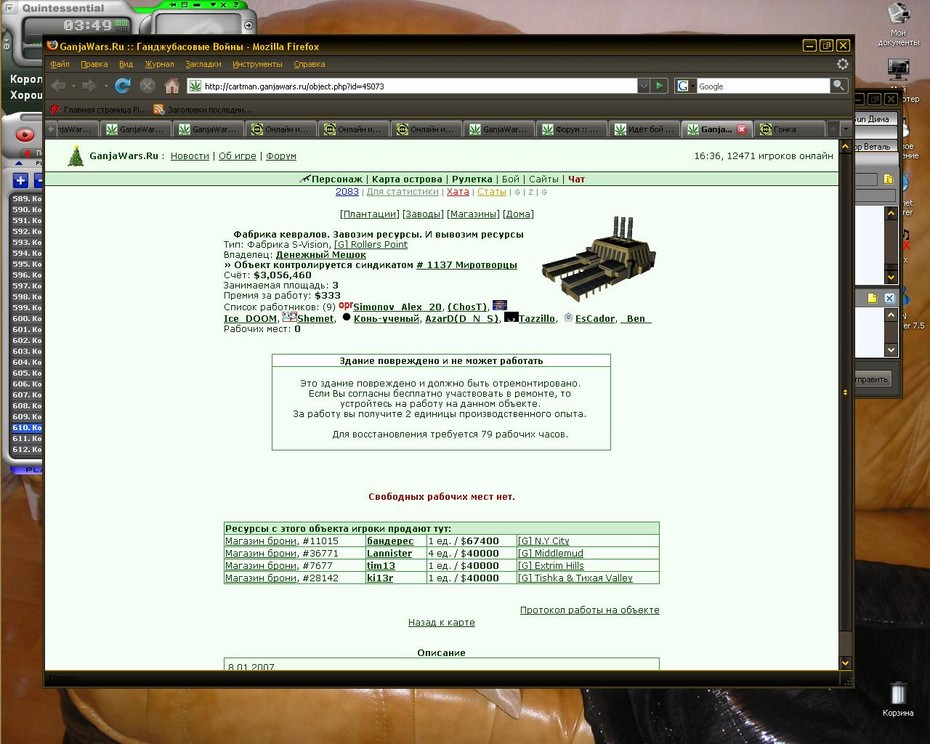Open the Правка menu

[94, 64]
